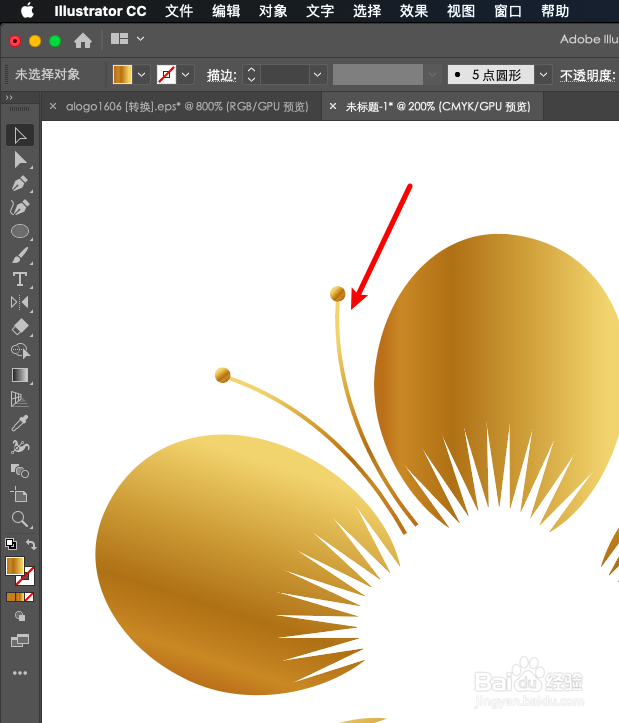Open Edit Toolbar three dots
The width and height of the screenshot is (619, 723).
point(20,673)
